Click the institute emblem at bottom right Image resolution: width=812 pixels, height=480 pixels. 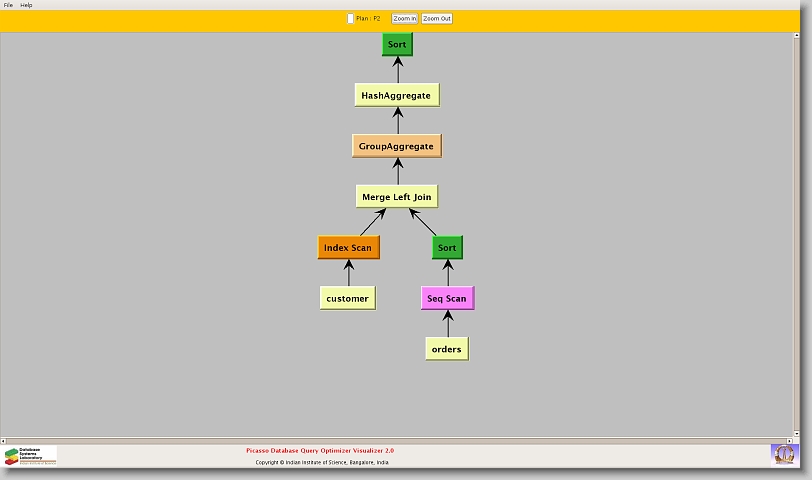click(x=784, y=454)
